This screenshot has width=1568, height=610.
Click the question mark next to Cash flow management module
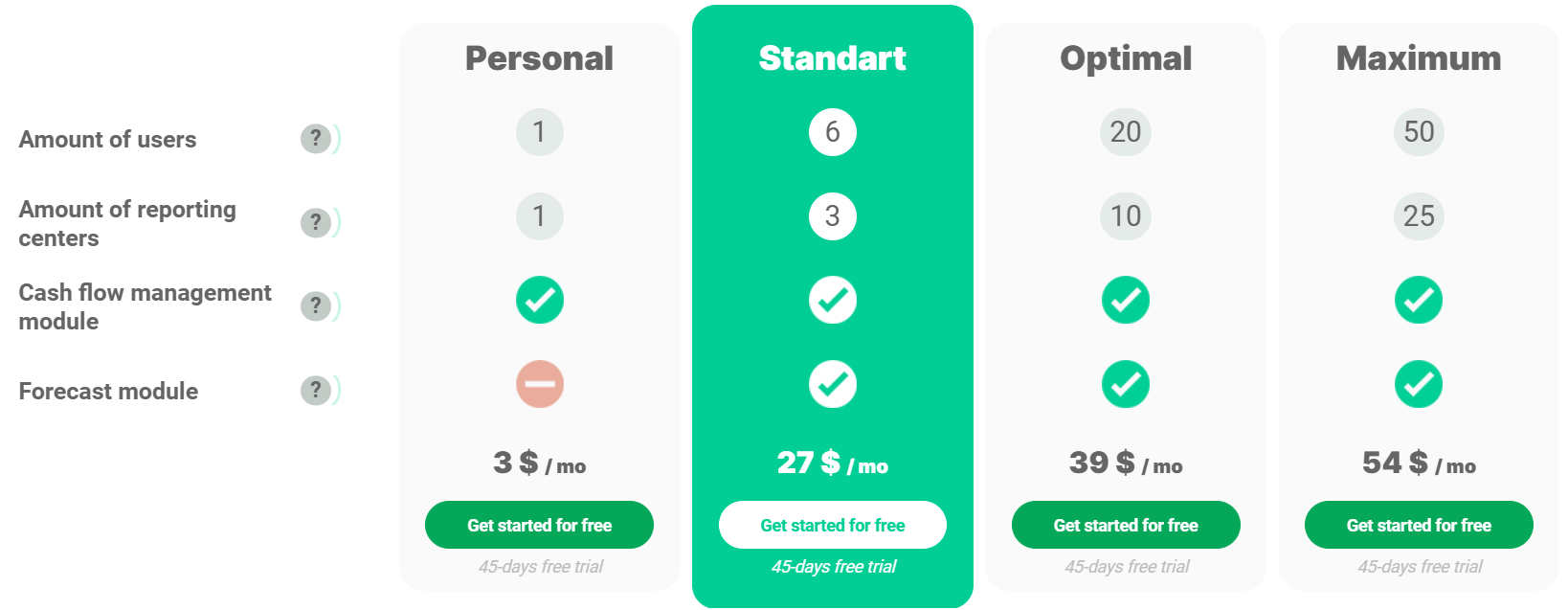click(x=316, y=305)
